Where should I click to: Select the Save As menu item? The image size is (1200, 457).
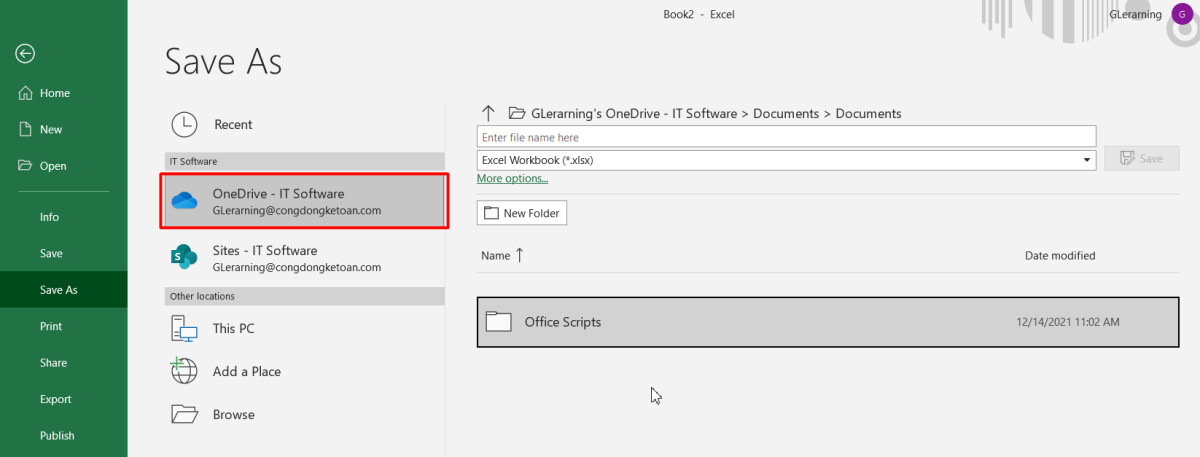[64, 290]
